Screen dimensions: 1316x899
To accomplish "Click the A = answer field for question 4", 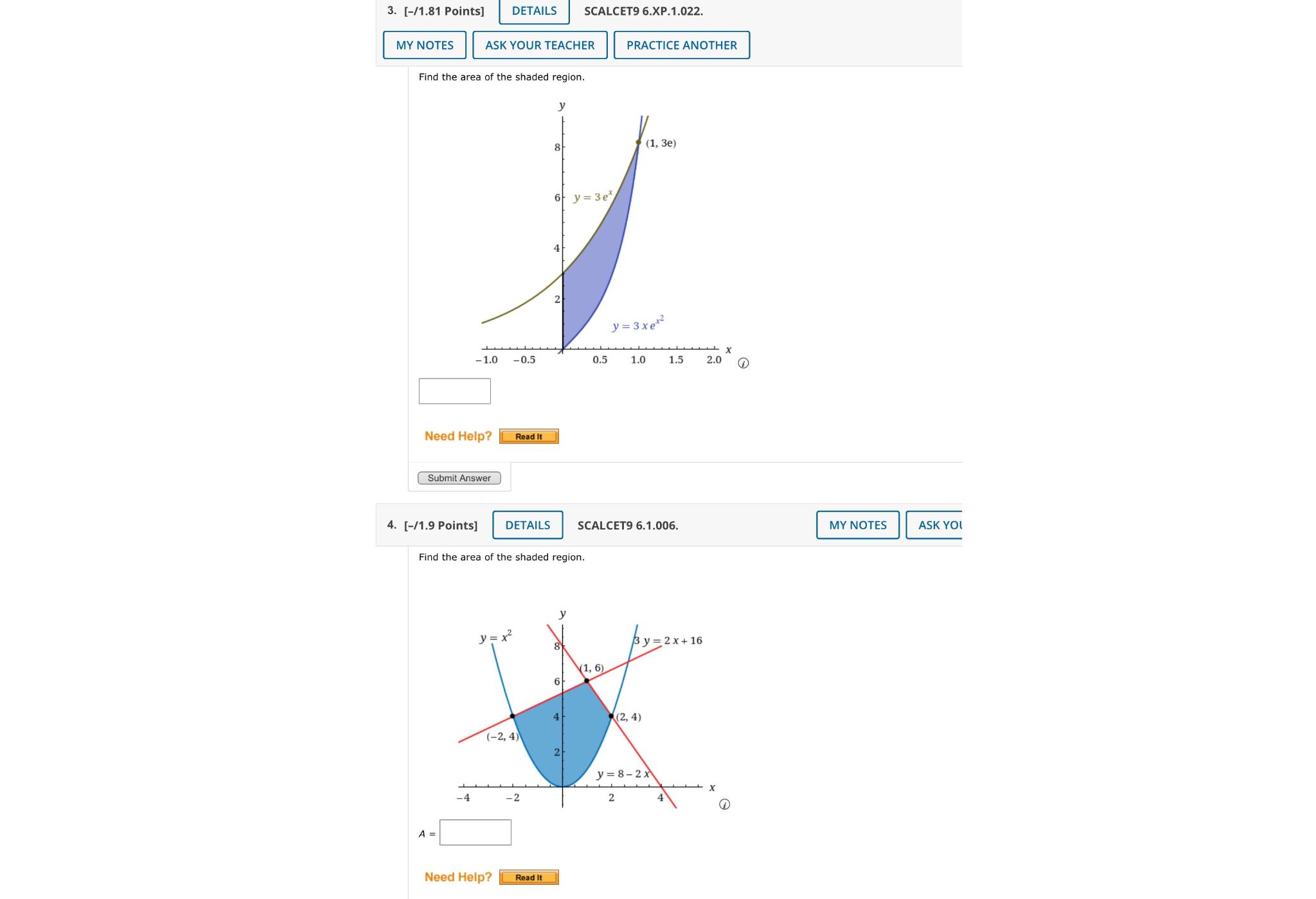I will (475, 832).
